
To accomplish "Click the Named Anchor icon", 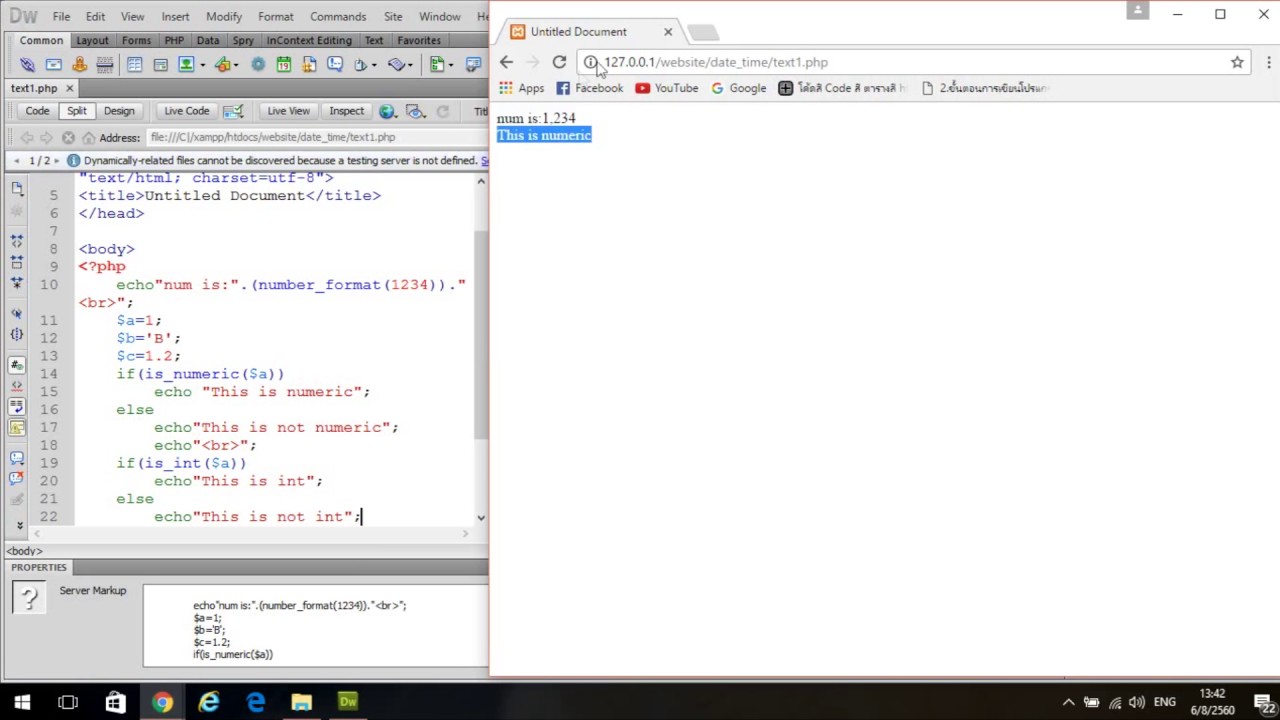I will 80,64.
